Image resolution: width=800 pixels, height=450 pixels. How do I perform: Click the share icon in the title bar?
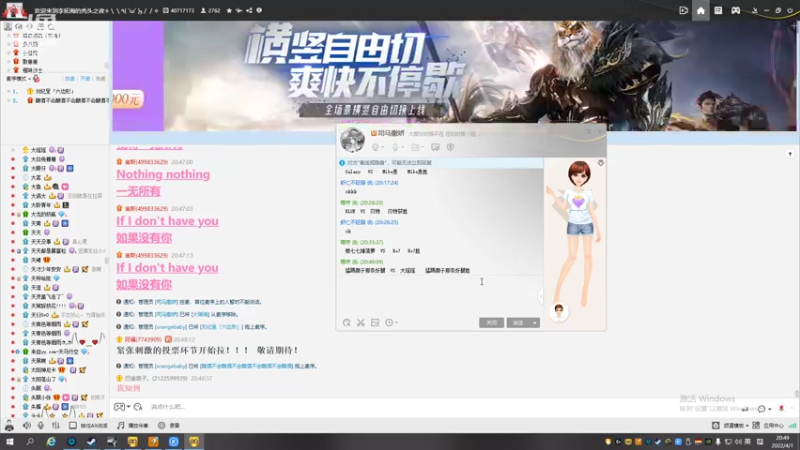(249, 10)
